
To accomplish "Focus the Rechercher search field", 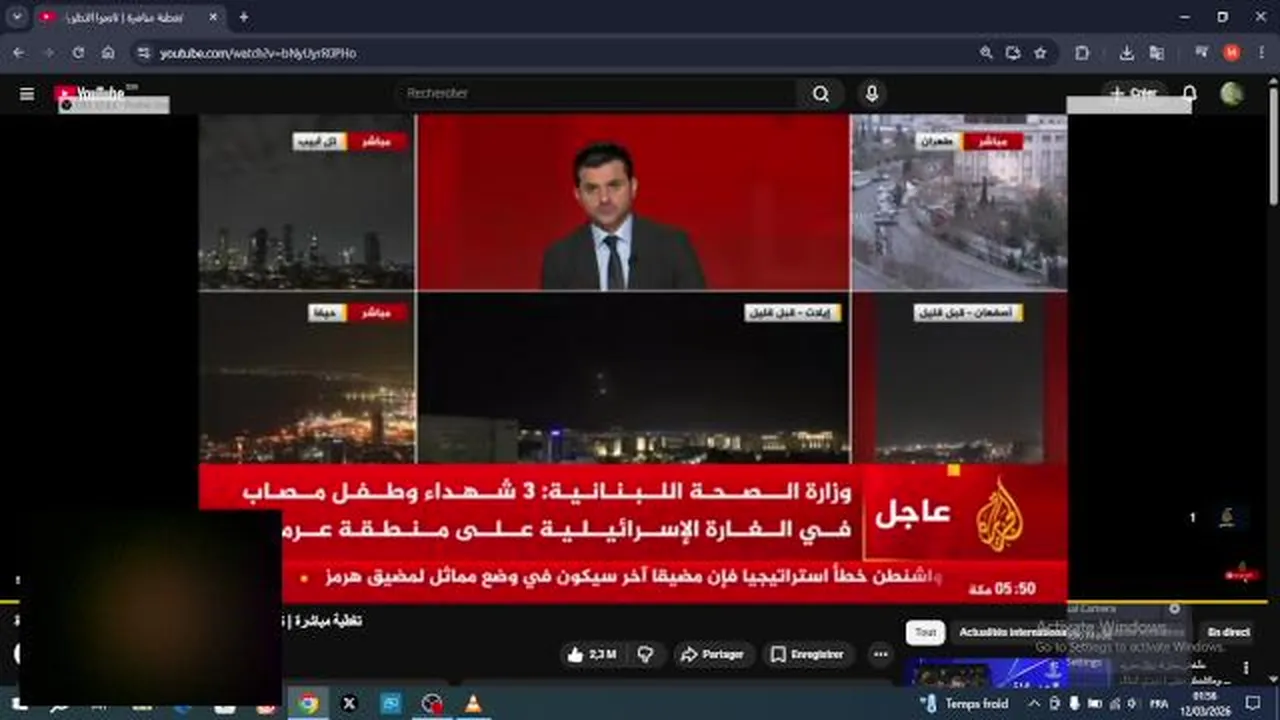I will (x=596, y=93).
